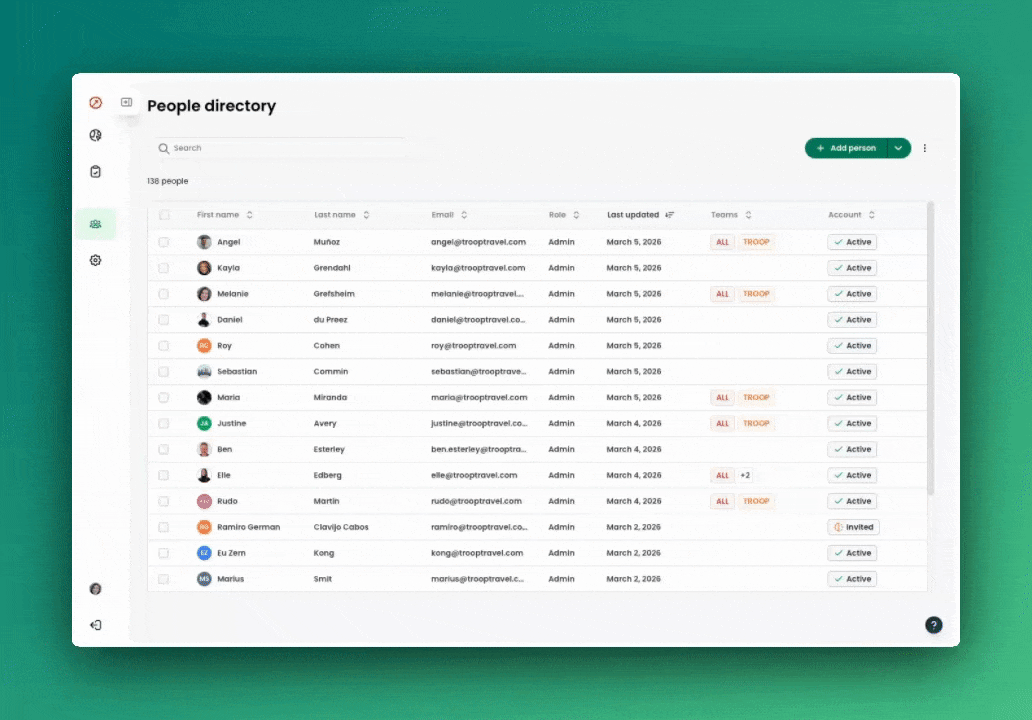Toggle the select-all checkbox in table header

click(x=164, y=215)
